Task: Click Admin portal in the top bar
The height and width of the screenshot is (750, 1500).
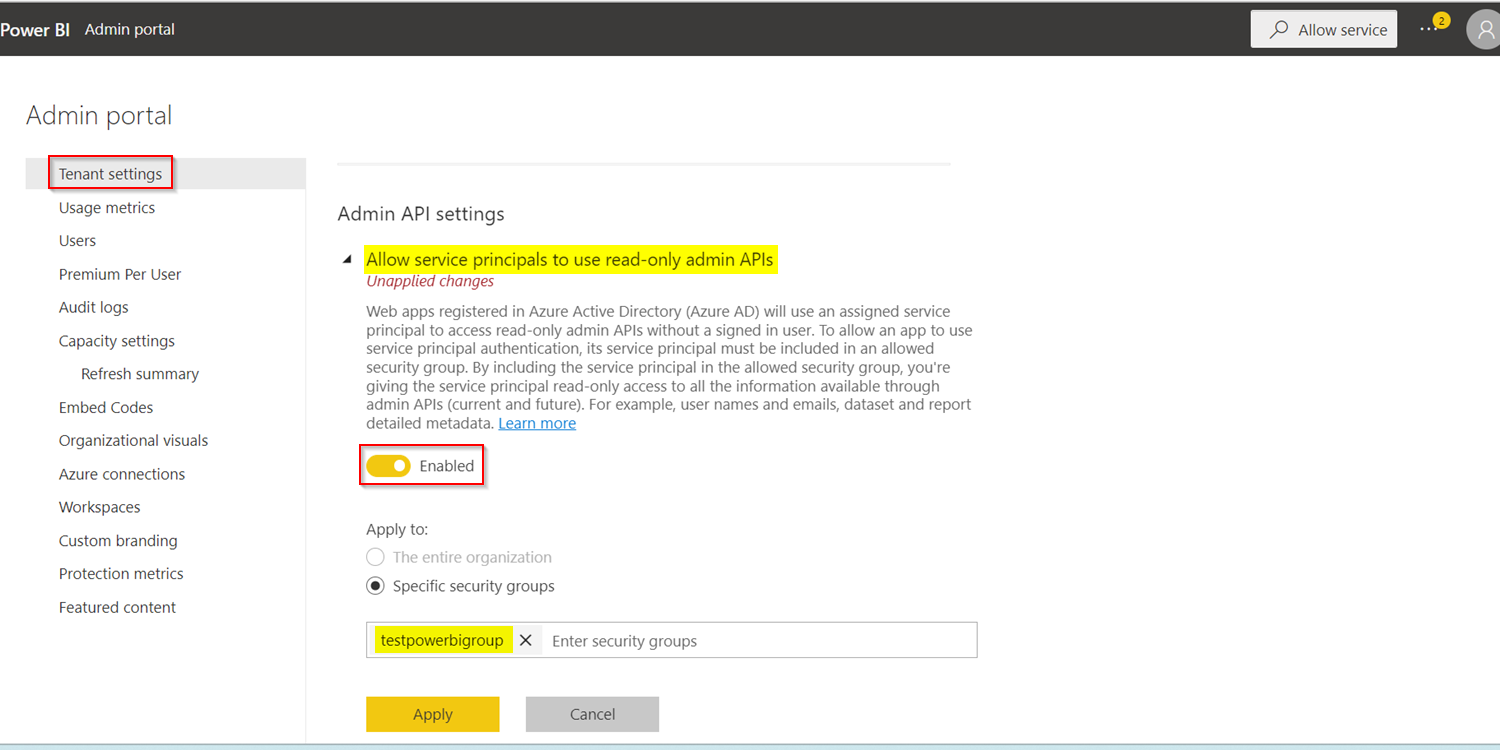Action: (130, 29)
